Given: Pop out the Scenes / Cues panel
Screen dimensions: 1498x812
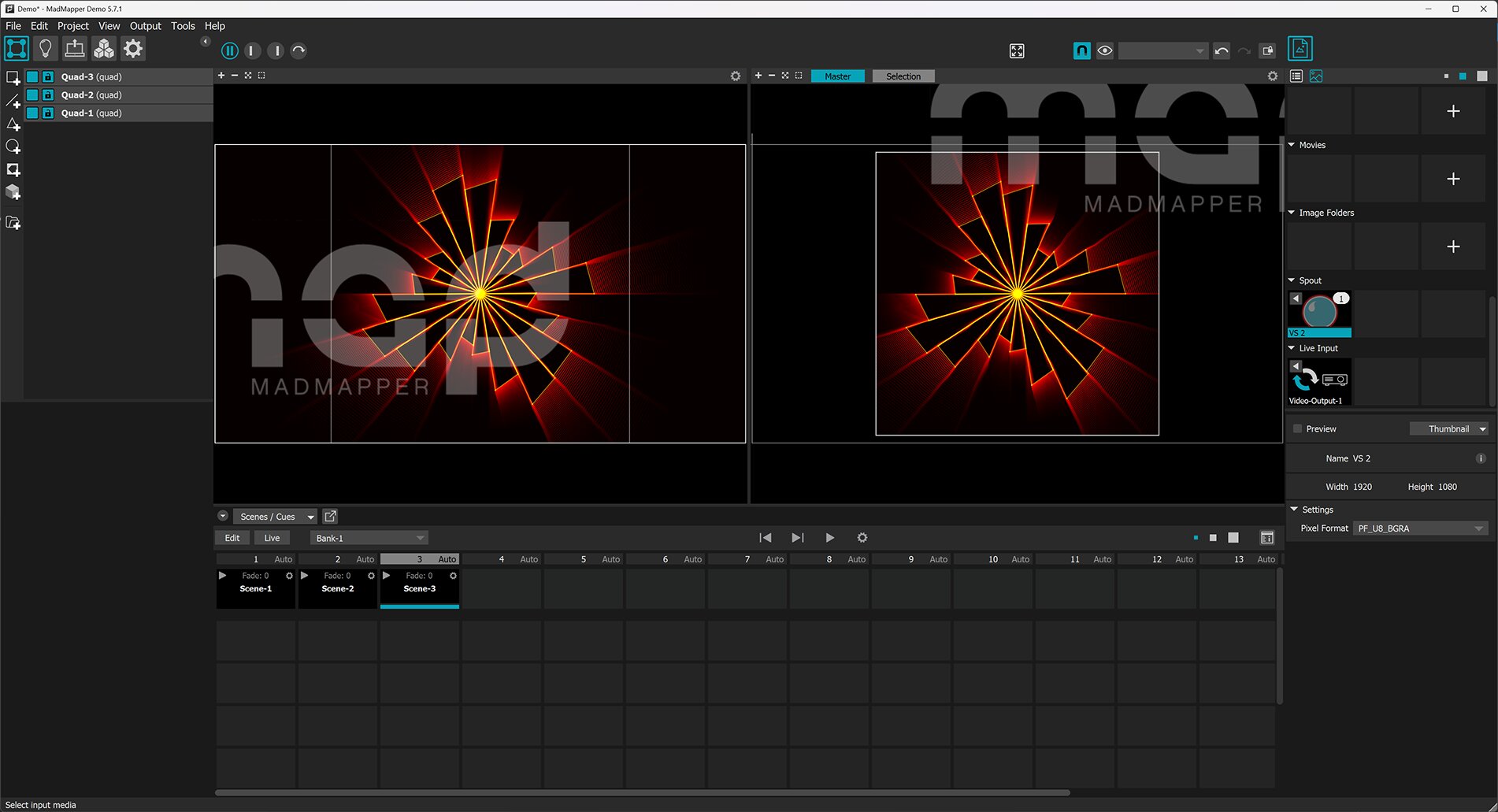Looking at the screenshot, I should point(331,517).
